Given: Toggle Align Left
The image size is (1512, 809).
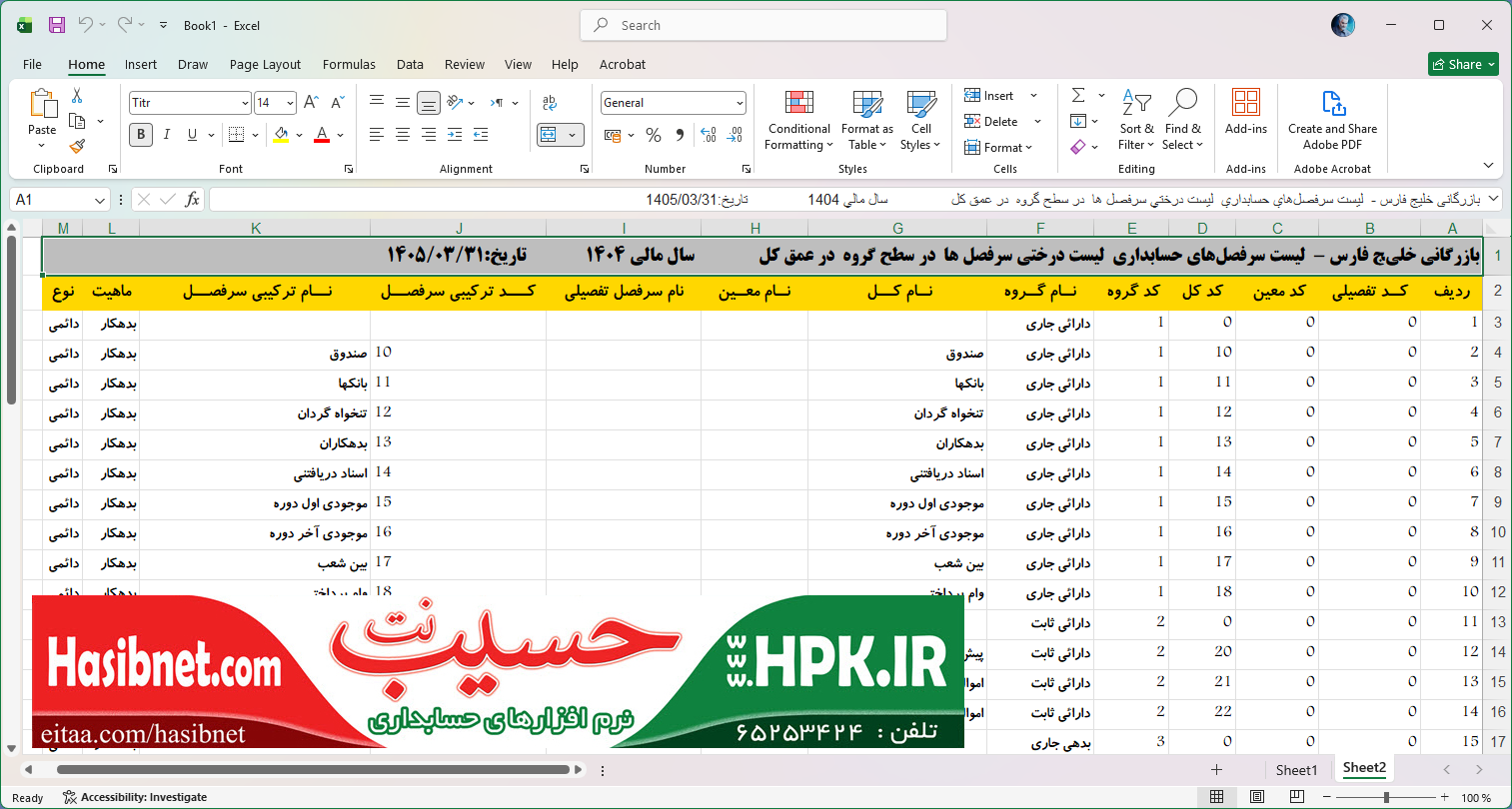Looking at the screenshot, I should (x=377, y=134).
